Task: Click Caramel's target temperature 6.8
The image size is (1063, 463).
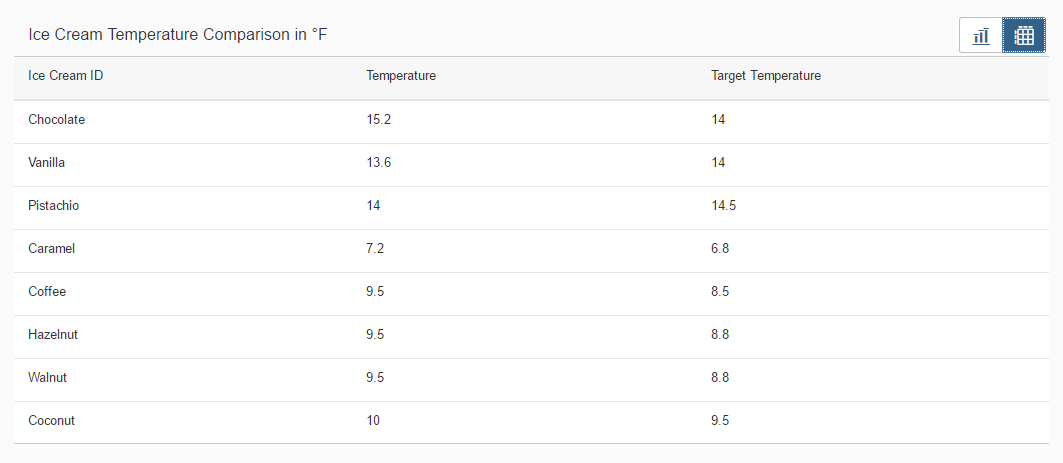Action: click(720, 249)
